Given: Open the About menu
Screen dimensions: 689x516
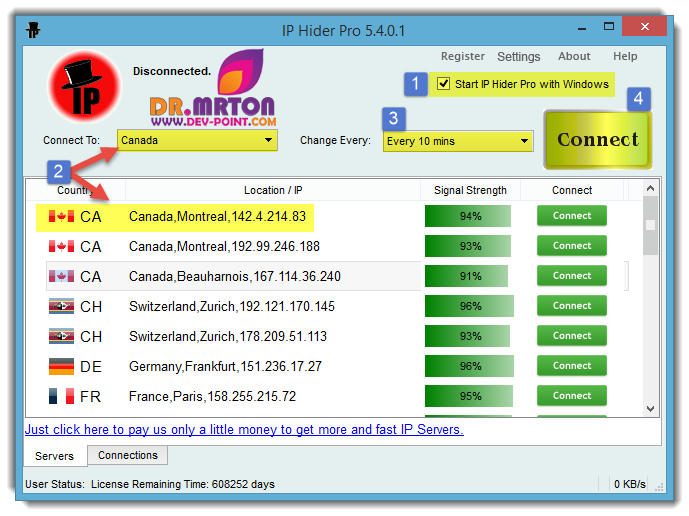Looking at the screenshot, I should click(x=574, y=56).
